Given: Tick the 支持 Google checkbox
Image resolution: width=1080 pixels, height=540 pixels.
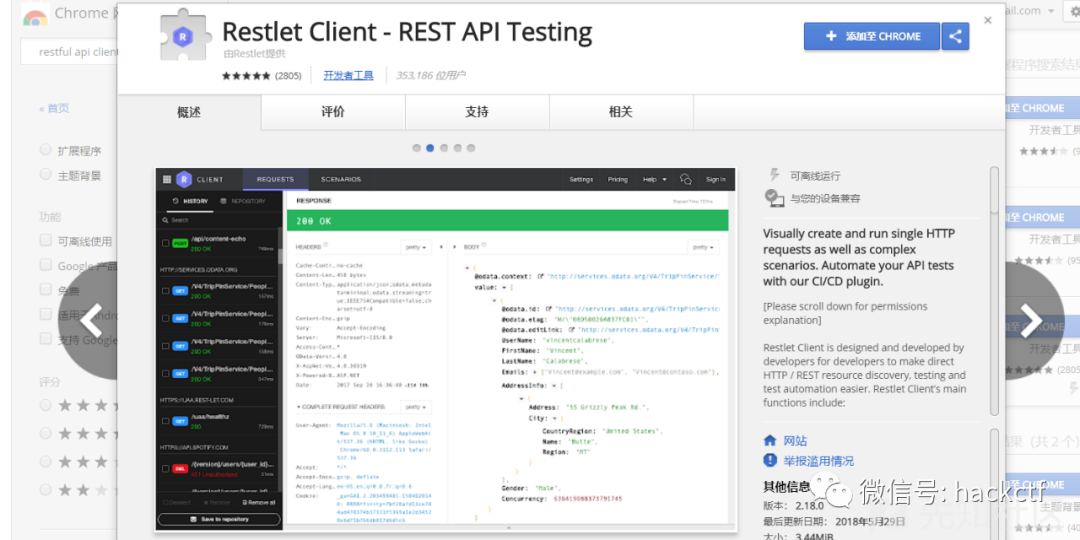Looking at the screenshot, I should tap(45, 339).
